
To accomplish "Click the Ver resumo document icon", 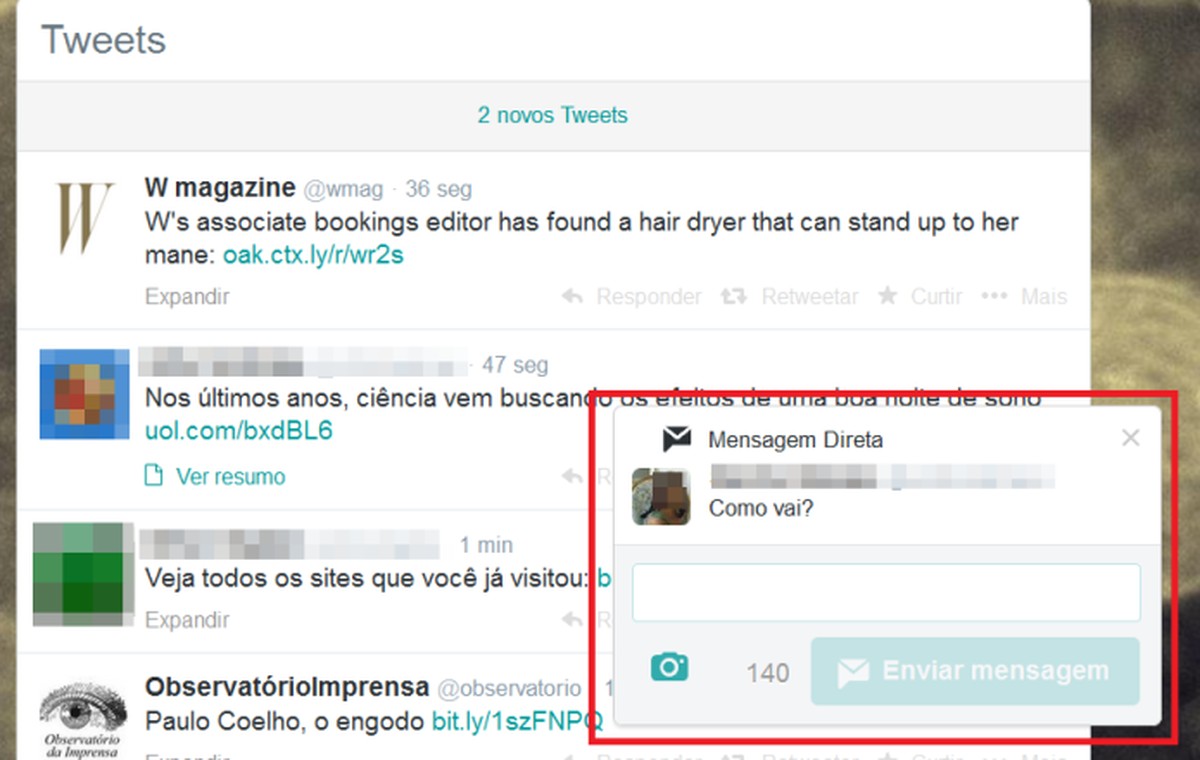I will point(152,477).
